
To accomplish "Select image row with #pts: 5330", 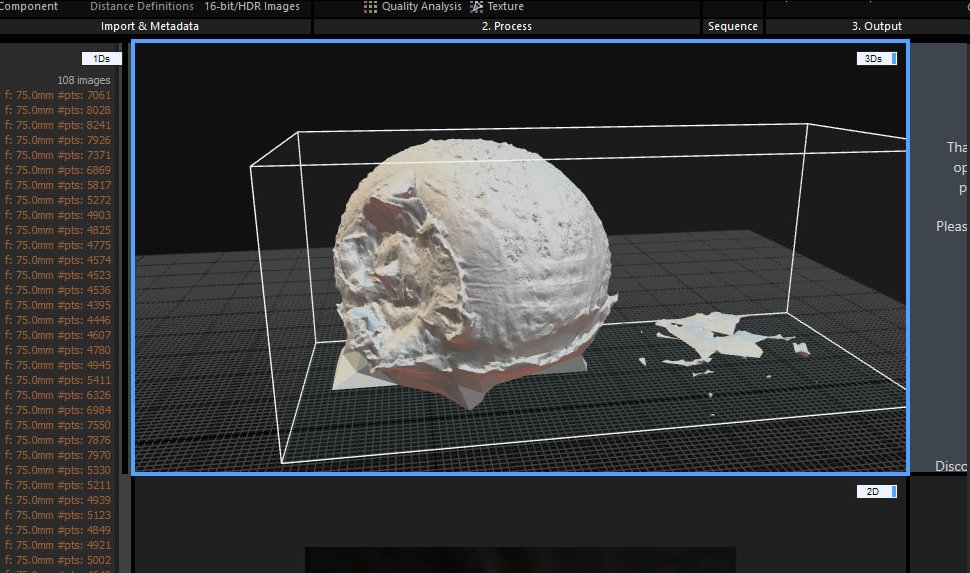I will [x=58, y=470].
